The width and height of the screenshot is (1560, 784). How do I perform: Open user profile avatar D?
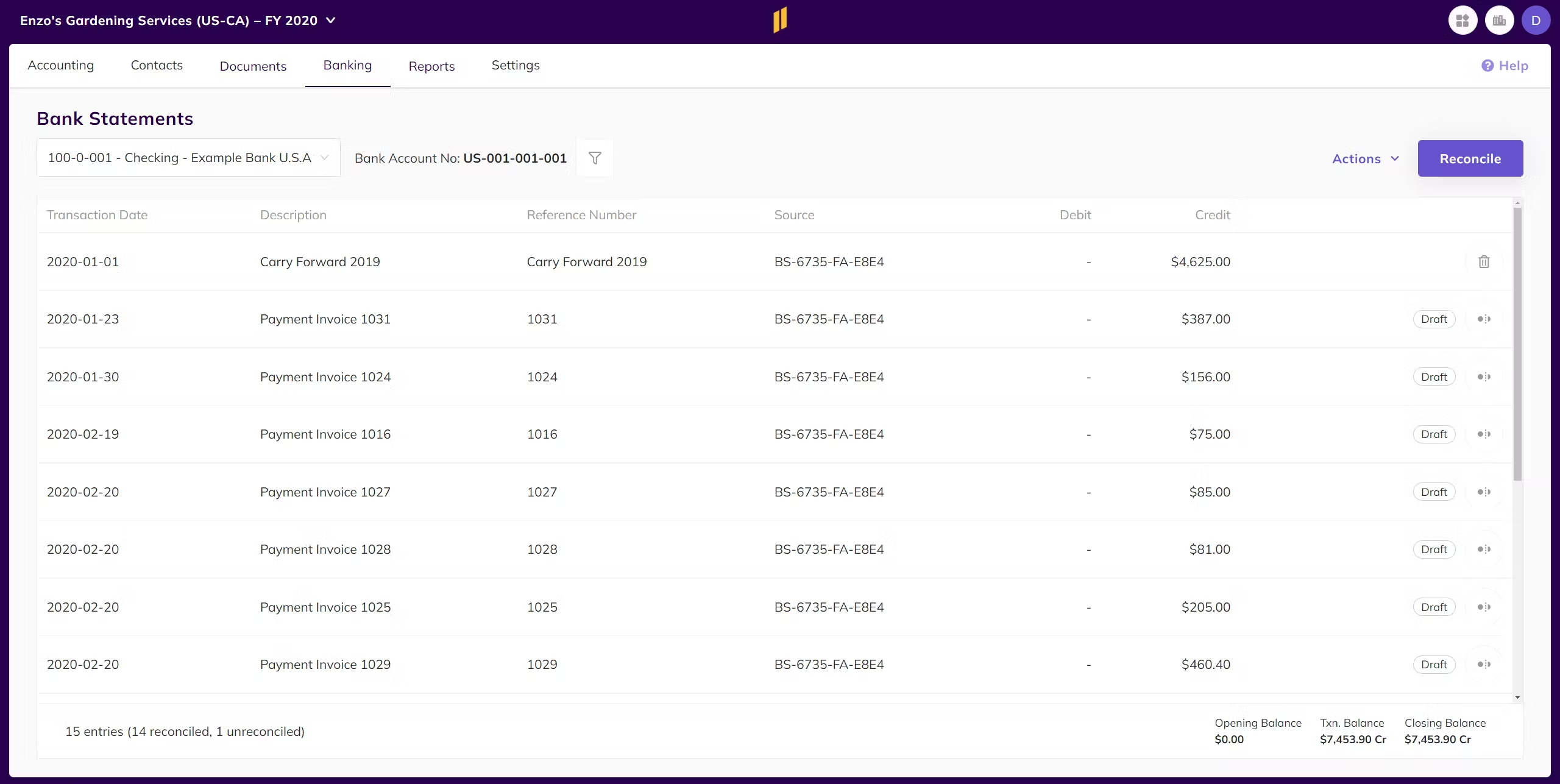click(1536, 21)
